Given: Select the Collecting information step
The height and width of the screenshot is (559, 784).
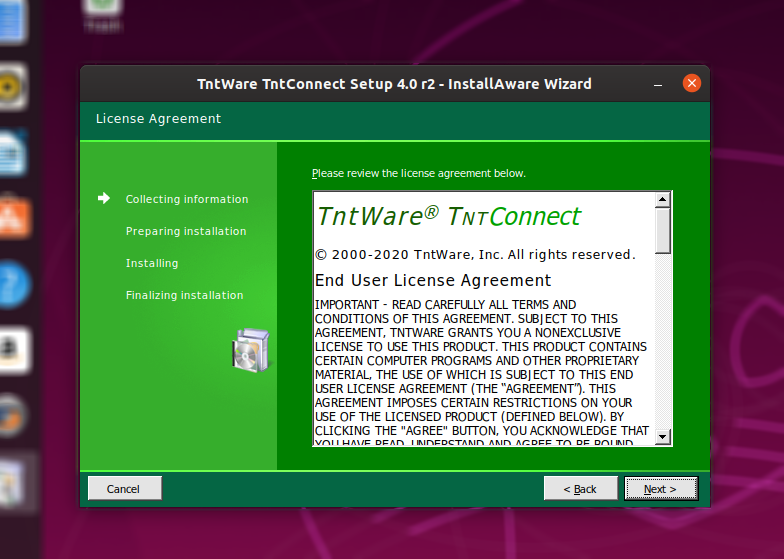Looking at the screenshot, I should (187, 199).
